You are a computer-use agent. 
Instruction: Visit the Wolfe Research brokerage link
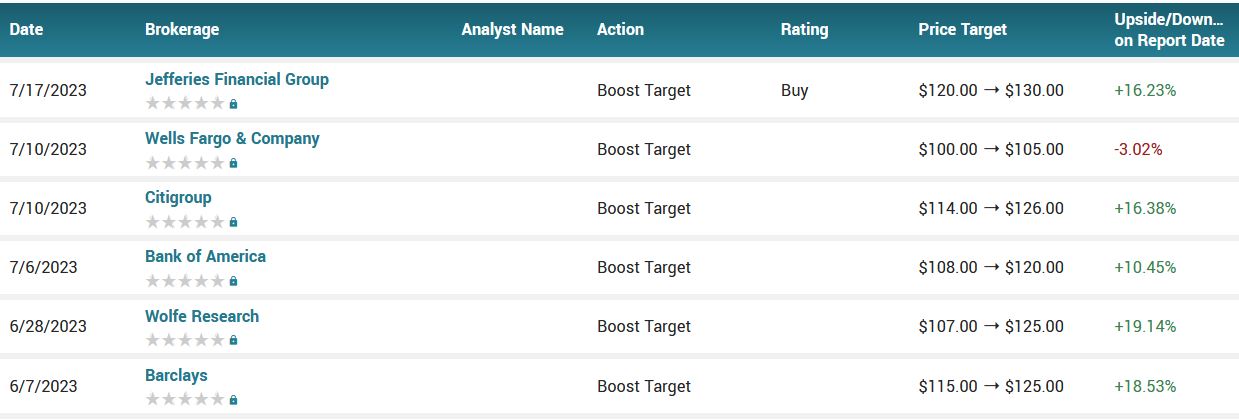click(202, 316)
